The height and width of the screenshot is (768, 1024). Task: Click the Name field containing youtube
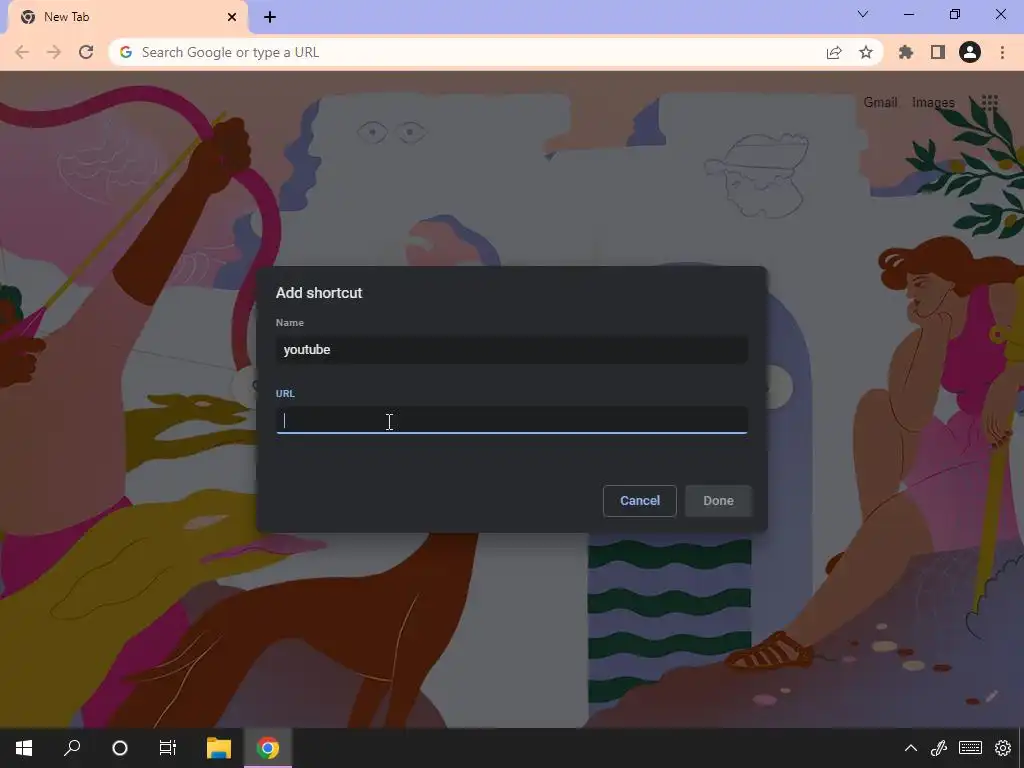[x=511, y=349]
